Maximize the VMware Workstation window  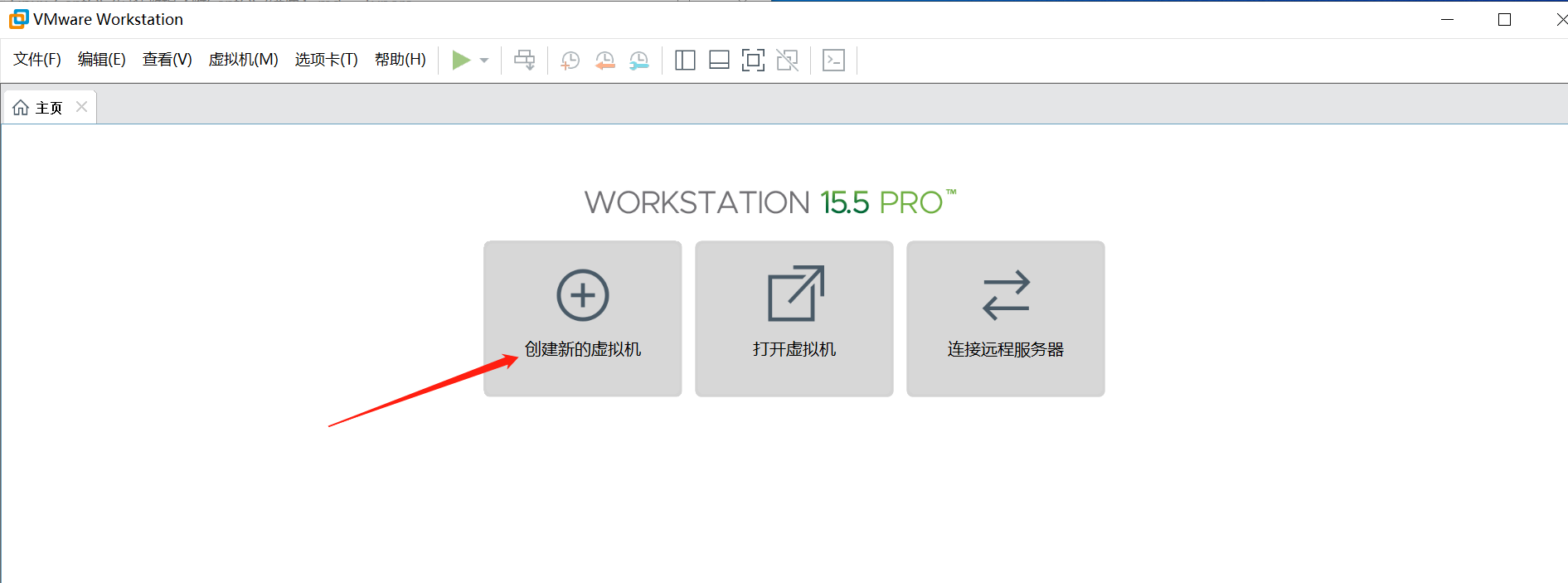pos(1505,19)
